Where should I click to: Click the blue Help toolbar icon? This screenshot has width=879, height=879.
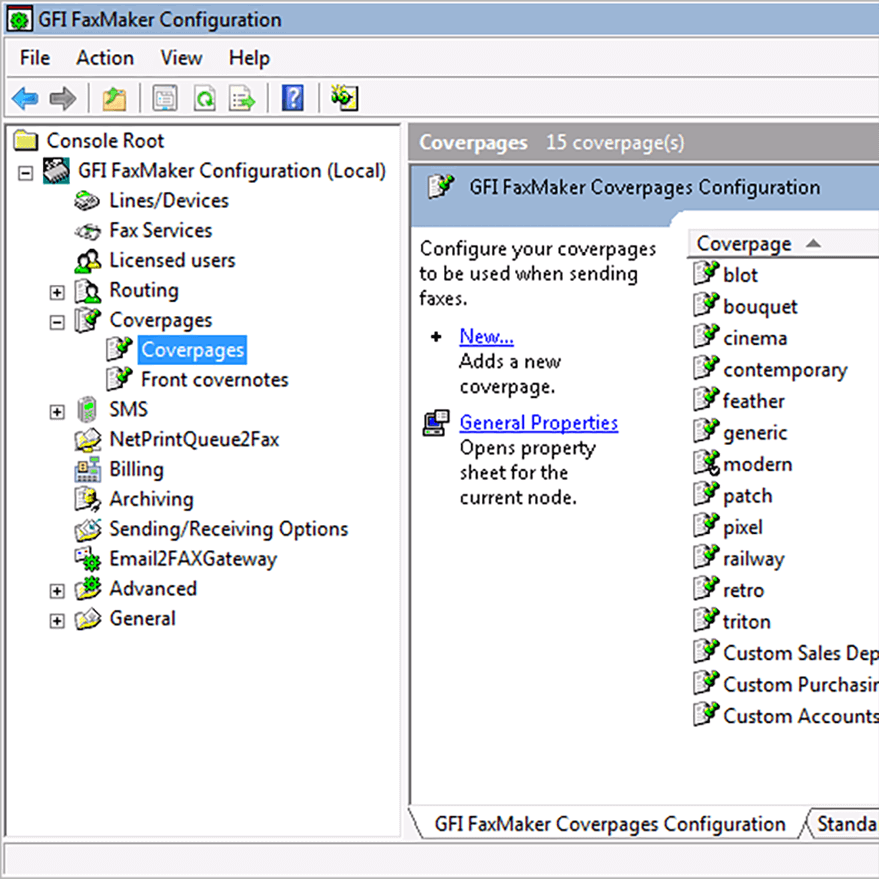[292, 98]
